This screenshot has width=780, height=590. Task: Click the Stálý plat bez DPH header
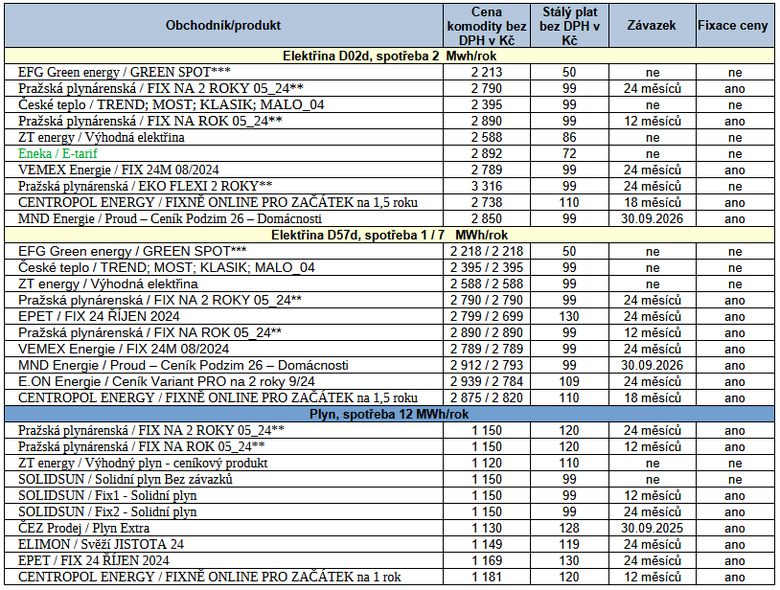(x=569, y=26)
